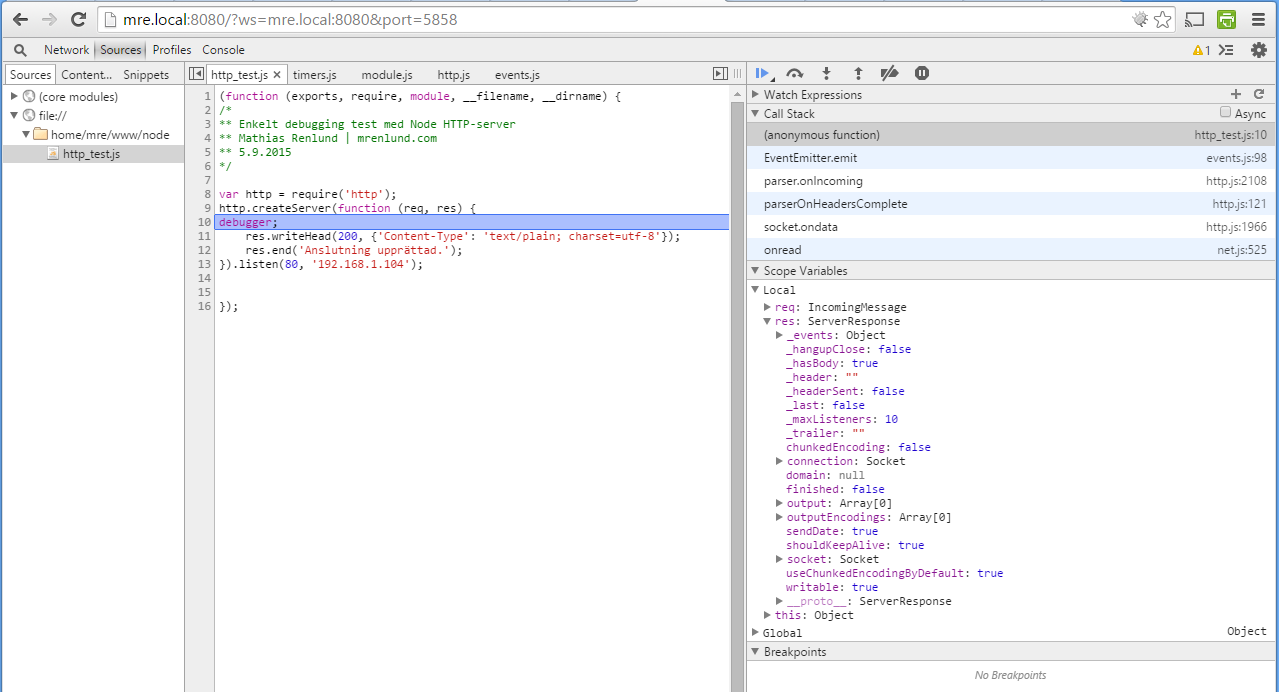Expand the this: Object variable
1279x692 pixels.
click(767, 615)
